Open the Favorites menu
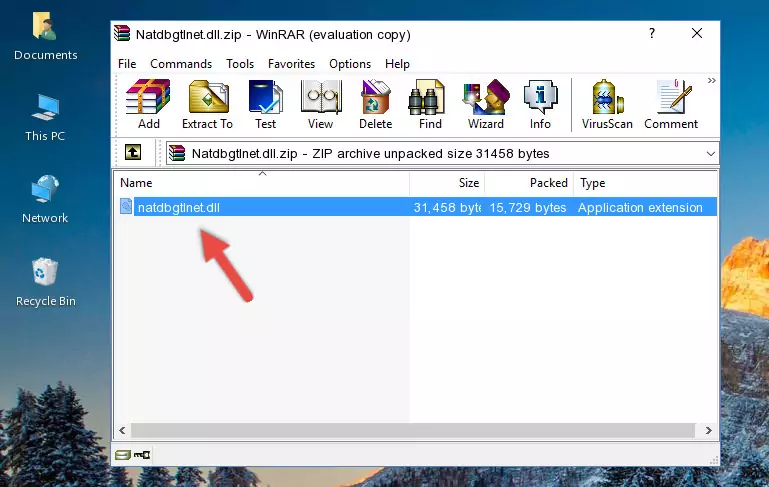Image resolution: width=769 pixels, height=487 pixels. 291,64
